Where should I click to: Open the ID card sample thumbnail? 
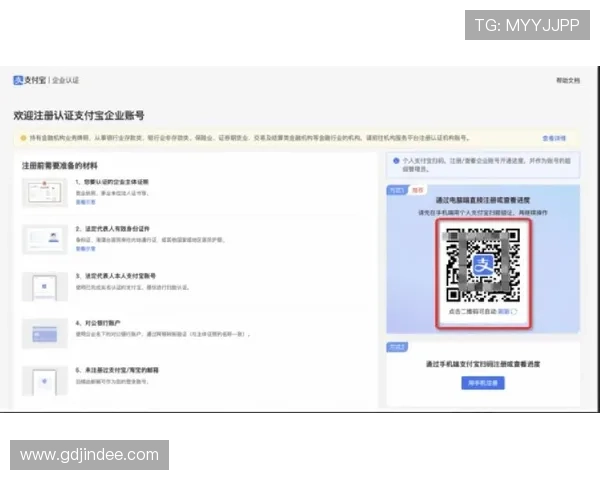click(45, 239)
